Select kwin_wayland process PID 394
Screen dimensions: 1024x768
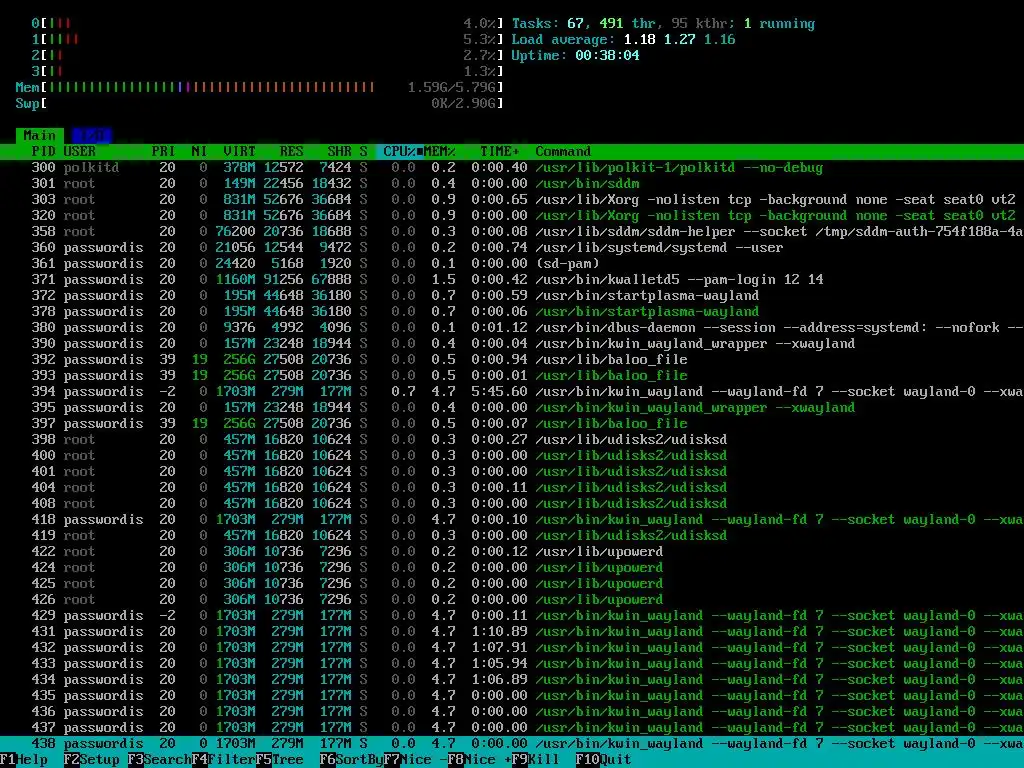512,392
